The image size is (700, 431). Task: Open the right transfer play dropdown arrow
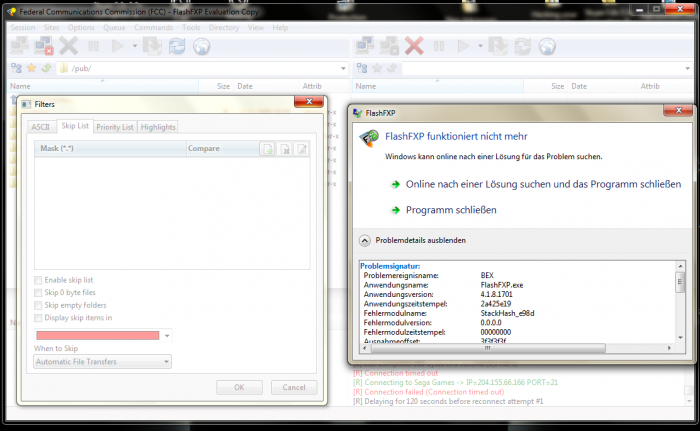click(480, 46)
